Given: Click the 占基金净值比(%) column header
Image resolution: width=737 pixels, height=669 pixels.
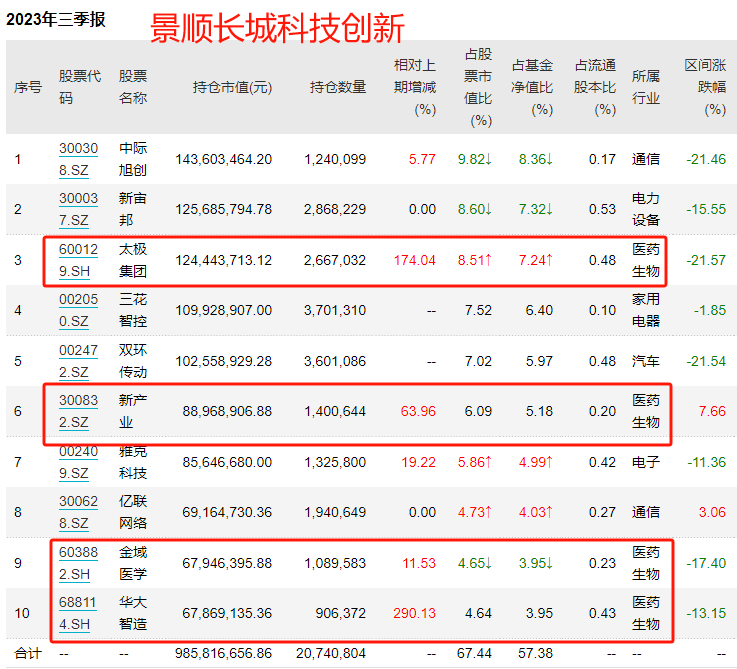Looking at the screenshot, I should point(532,87).
